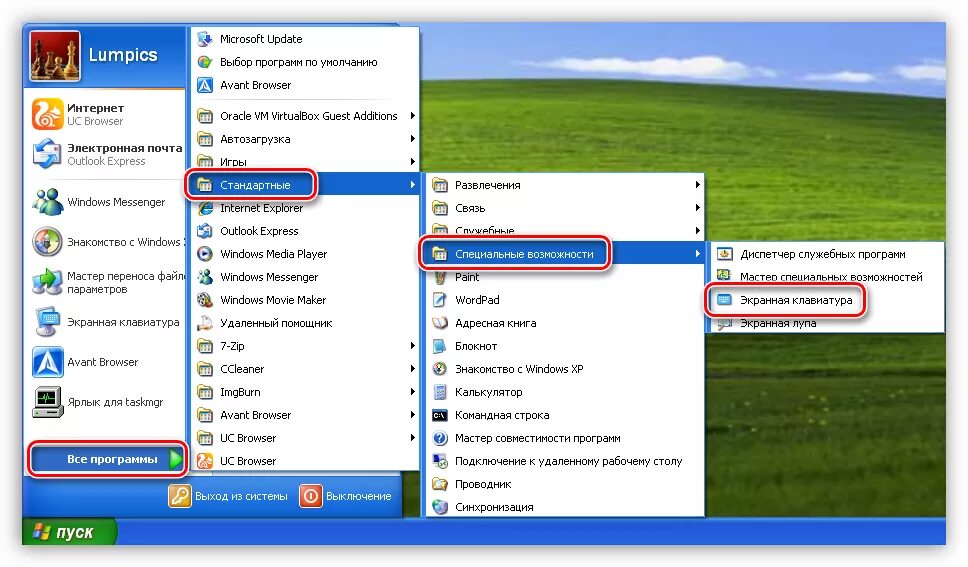
Task: Expand the ImgBurn submenu arrow
Action: pyautogui.click(x=412, y=392)
